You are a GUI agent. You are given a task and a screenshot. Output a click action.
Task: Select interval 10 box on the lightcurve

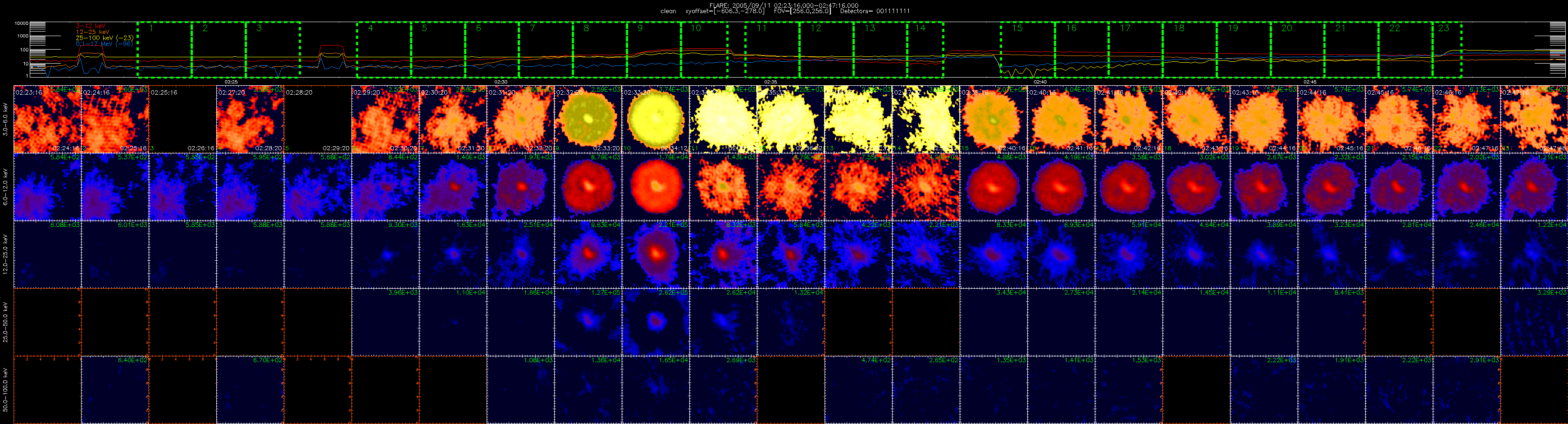point(704,50)
